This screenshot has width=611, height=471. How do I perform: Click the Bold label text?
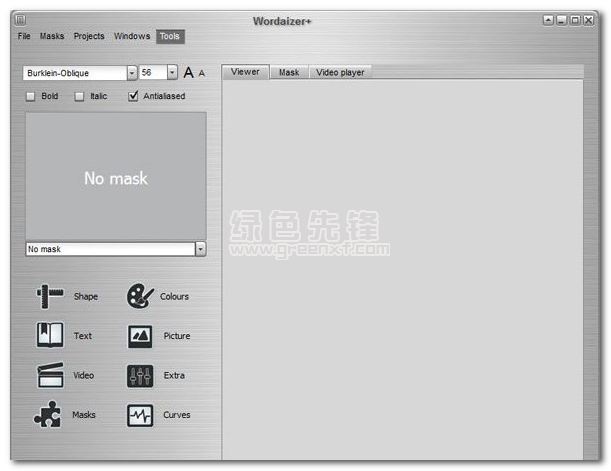pyautogui.click(x=50, y=96)
